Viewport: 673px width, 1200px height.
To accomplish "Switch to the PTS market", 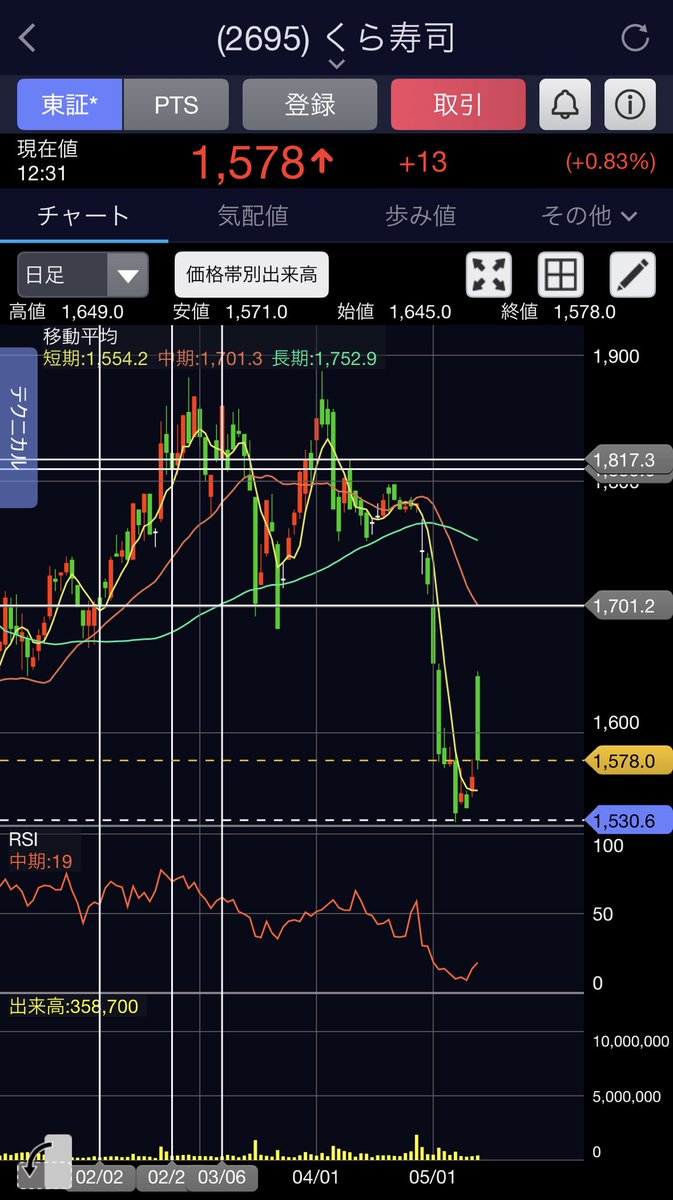I will click(x=176, y=104).
